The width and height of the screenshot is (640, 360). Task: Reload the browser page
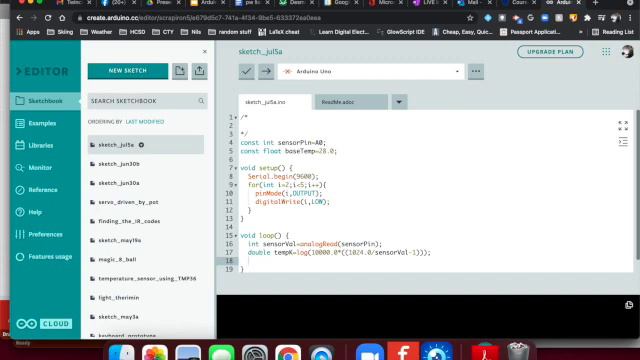tap(48, 18)
